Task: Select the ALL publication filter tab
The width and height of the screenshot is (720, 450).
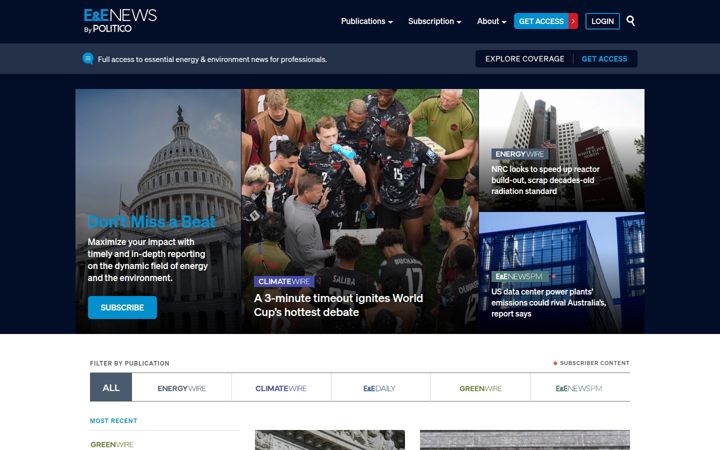Action: point(111,388)
